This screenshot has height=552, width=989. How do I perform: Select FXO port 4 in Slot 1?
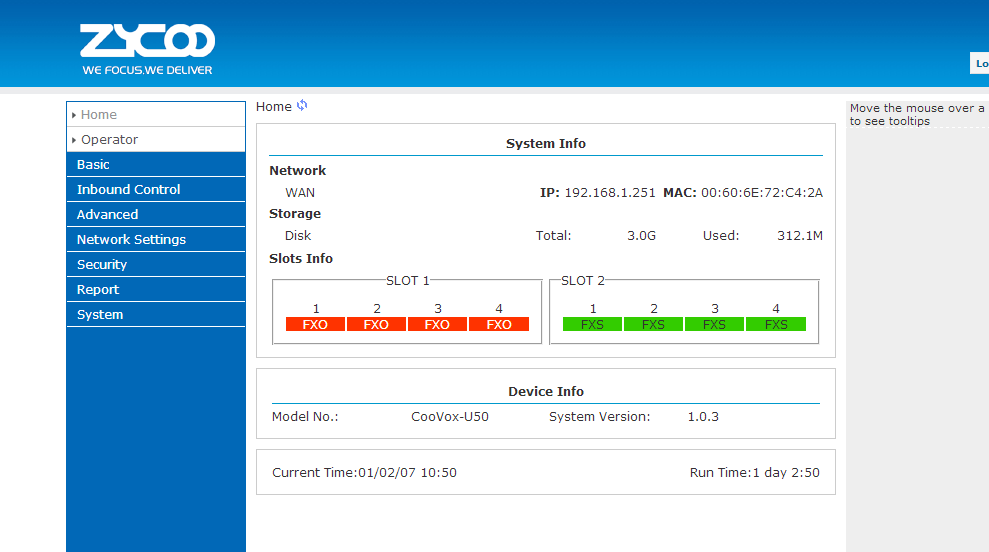tap(498, 324)
